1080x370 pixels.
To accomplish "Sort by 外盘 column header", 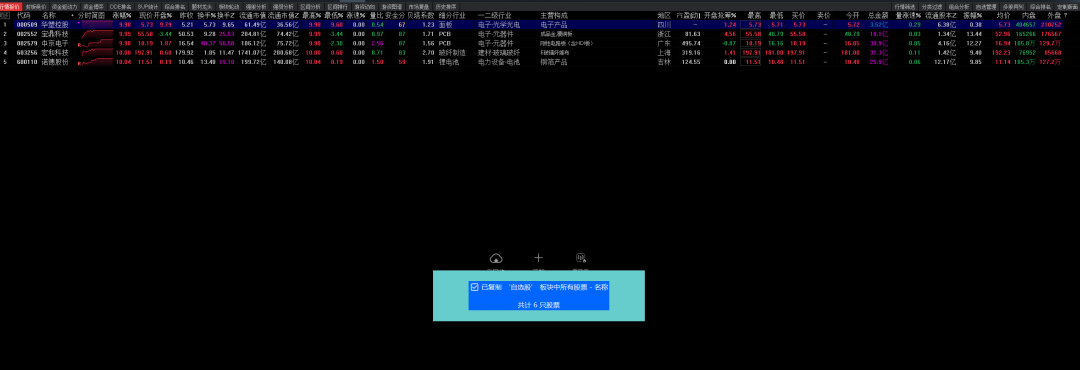I will pos(1054,14).
